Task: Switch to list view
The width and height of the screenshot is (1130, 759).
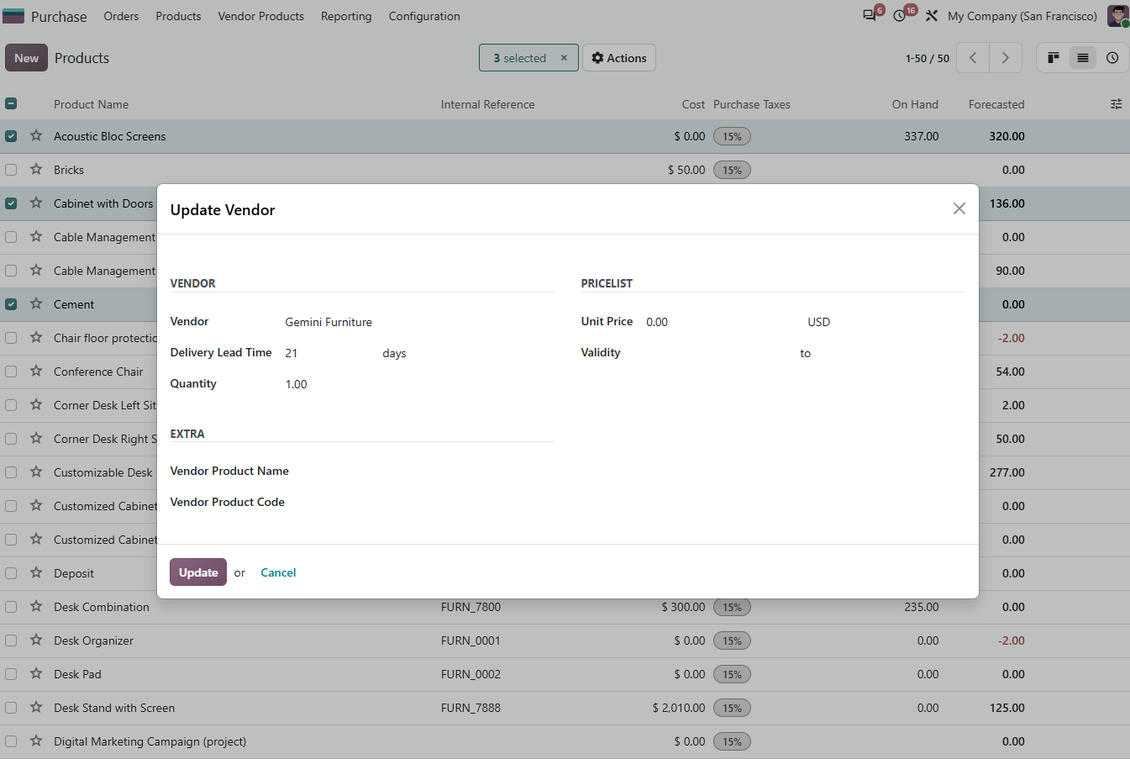Action: pos(1082,58)
